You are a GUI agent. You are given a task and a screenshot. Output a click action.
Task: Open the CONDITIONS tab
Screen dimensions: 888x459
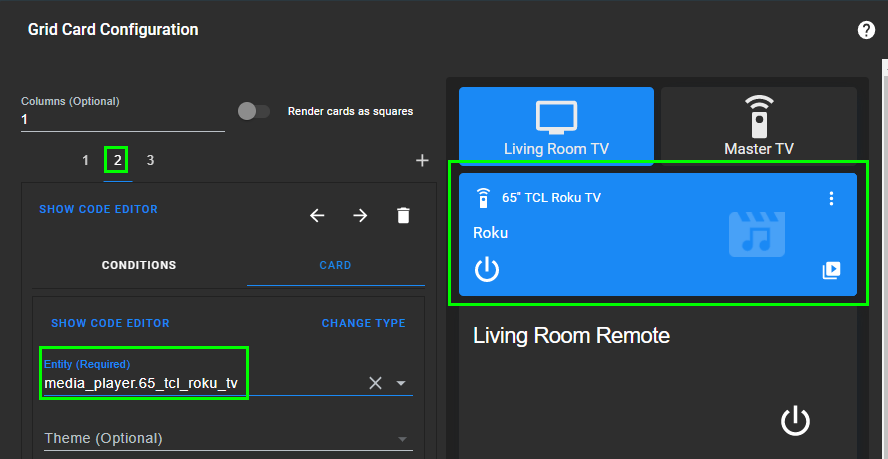[x=139, y=265]
